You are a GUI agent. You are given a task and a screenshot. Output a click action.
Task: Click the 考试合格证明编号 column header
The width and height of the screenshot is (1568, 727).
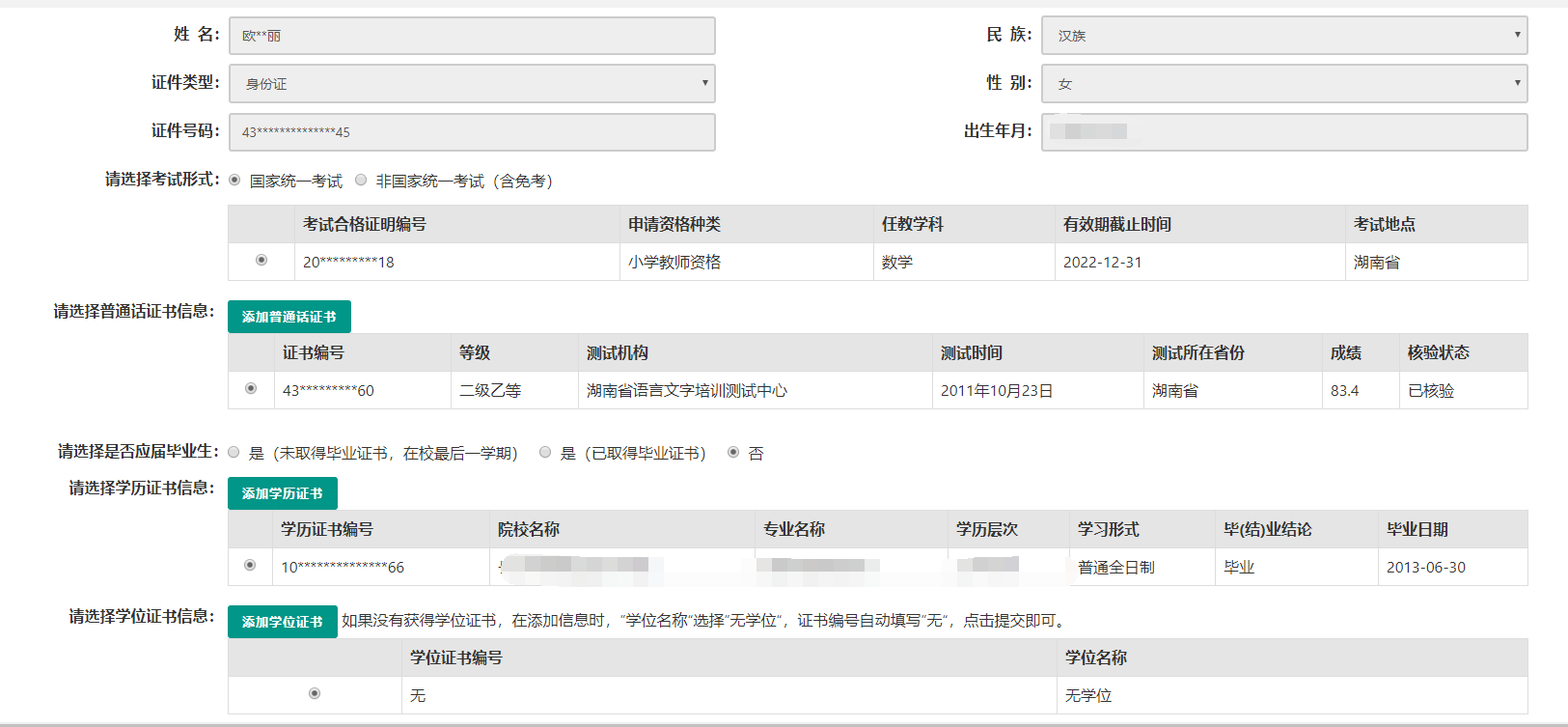pos(365,224)
